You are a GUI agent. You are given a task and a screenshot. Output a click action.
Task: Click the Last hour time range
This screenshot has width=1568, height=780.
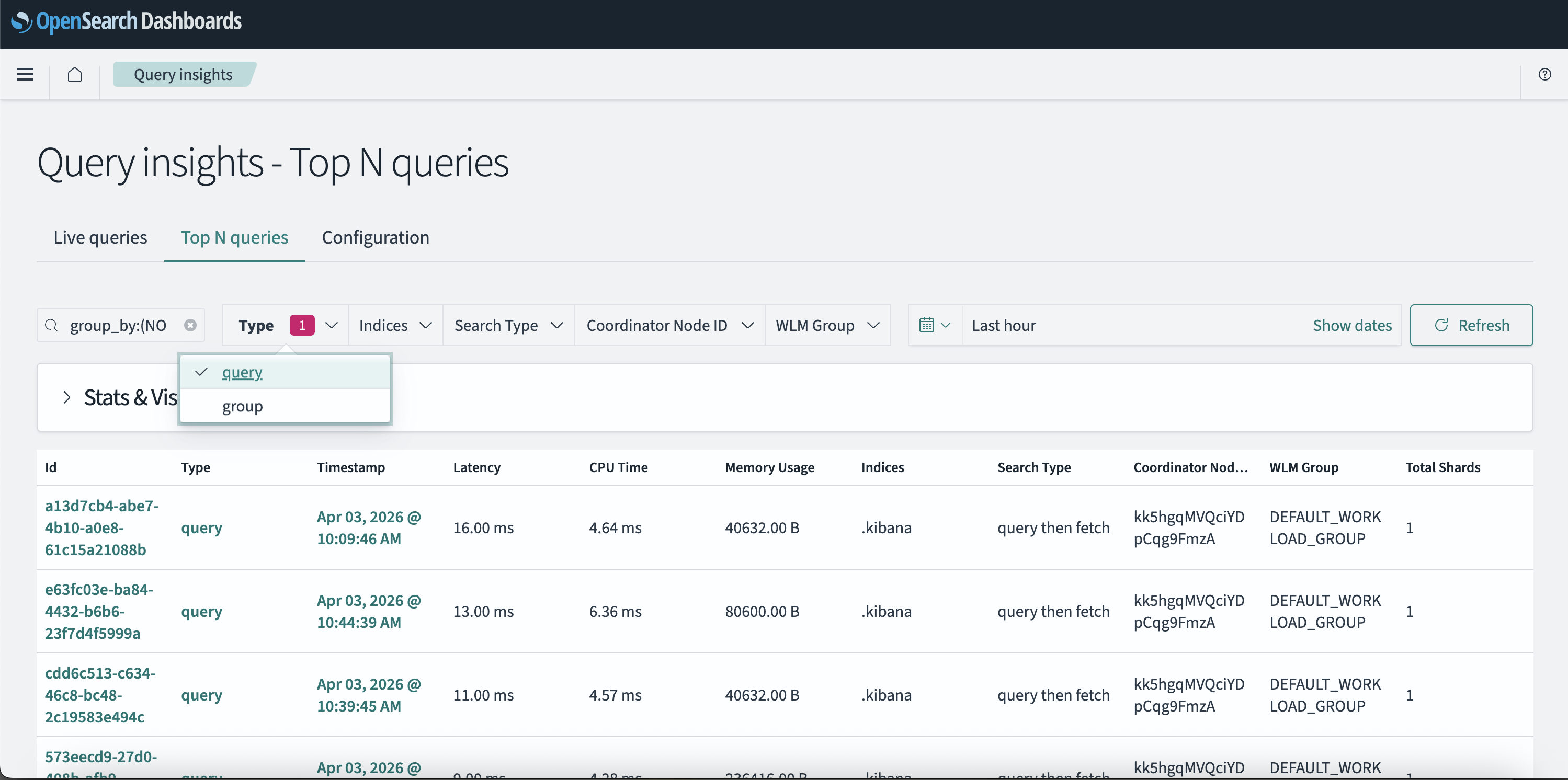coord(1004,326)
